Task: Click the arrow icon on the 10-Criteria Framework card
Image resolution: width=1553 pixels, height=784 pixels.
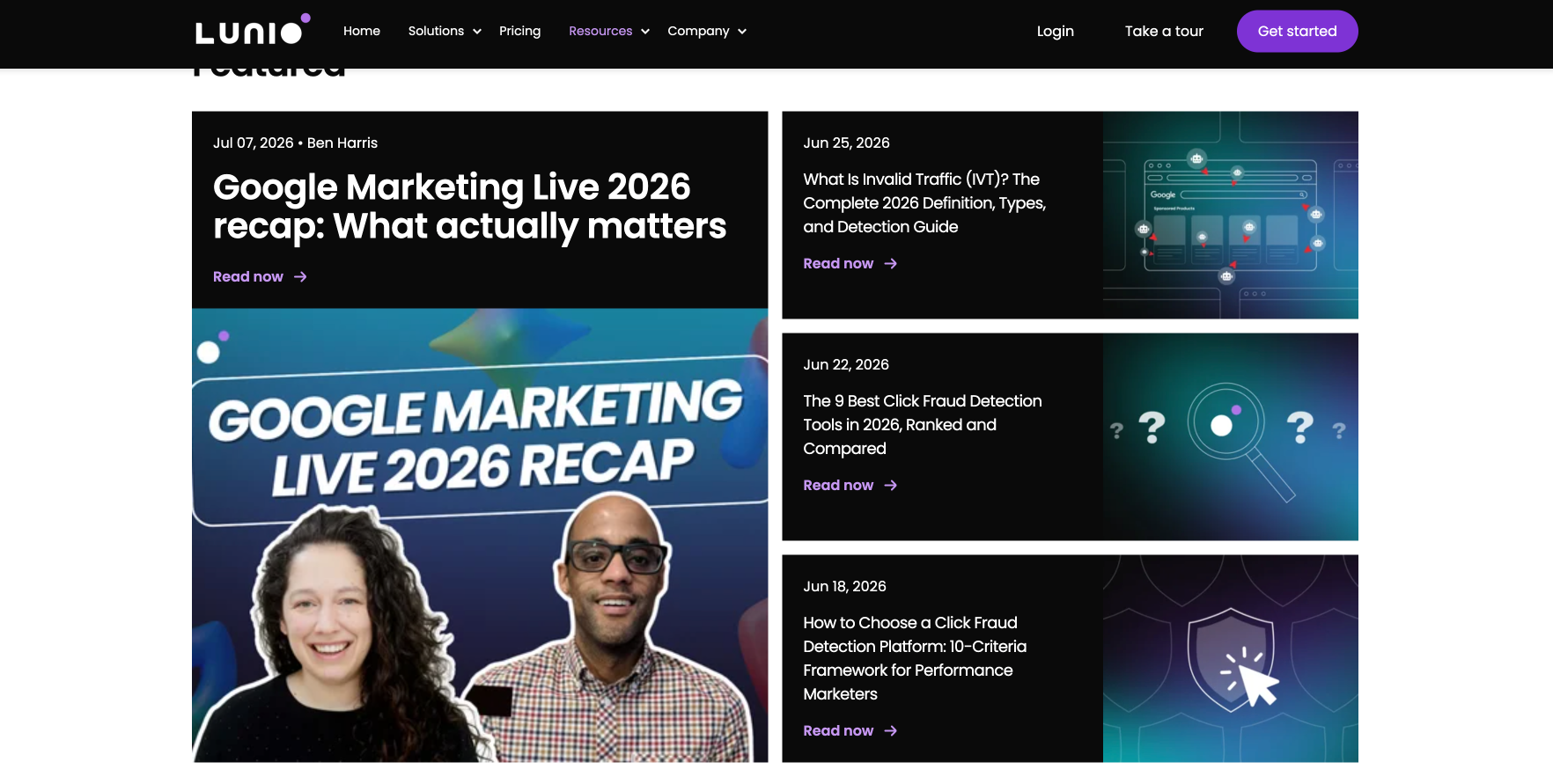Action: point(891,730)
